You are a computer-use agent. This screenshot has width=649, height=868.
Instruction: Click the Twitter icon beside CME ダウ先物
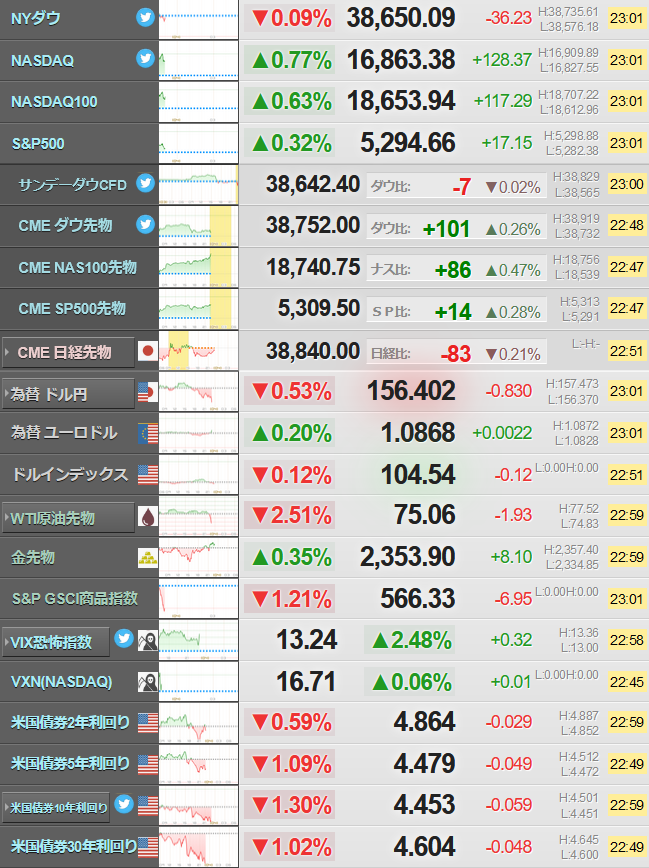145,224
